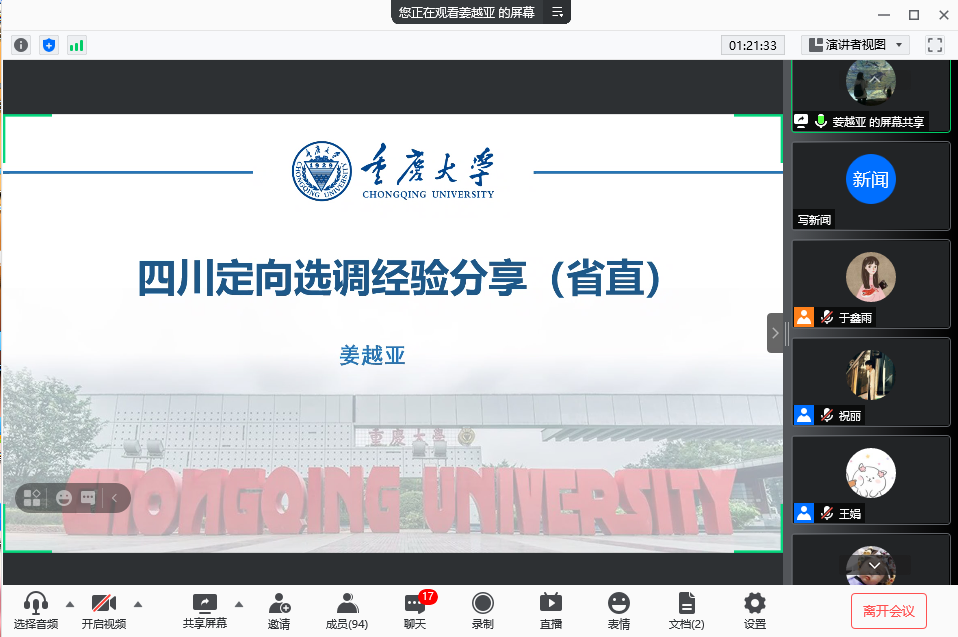958x637 pixels.
Task: Open the 表情 reactions icon
Action: [618, 609]
